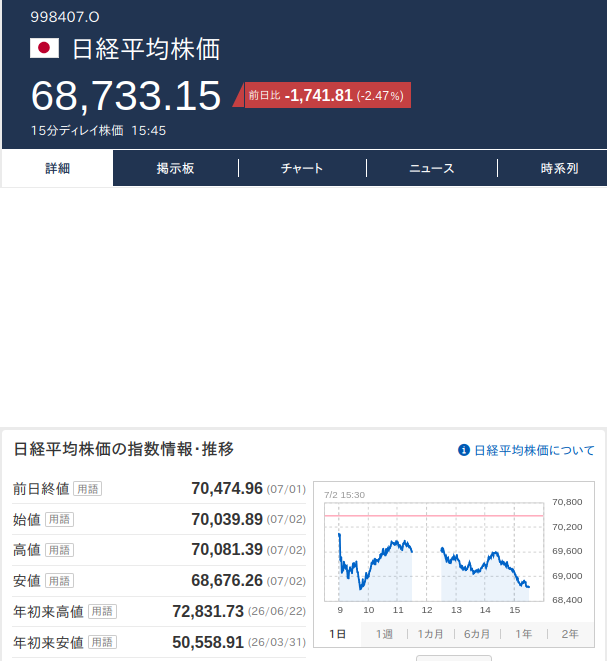This screenshot has height=661, width=607.
Task: Open 用語 glossary for 年初来高値
Action: coord(102,611)
